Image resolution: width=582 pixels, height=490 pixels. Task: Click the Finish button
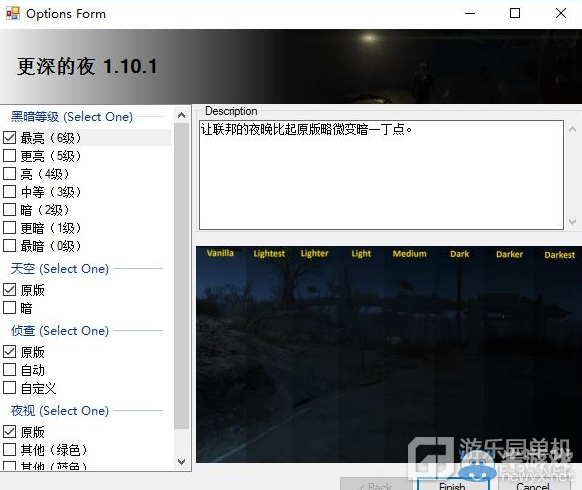tap(452, 484)
